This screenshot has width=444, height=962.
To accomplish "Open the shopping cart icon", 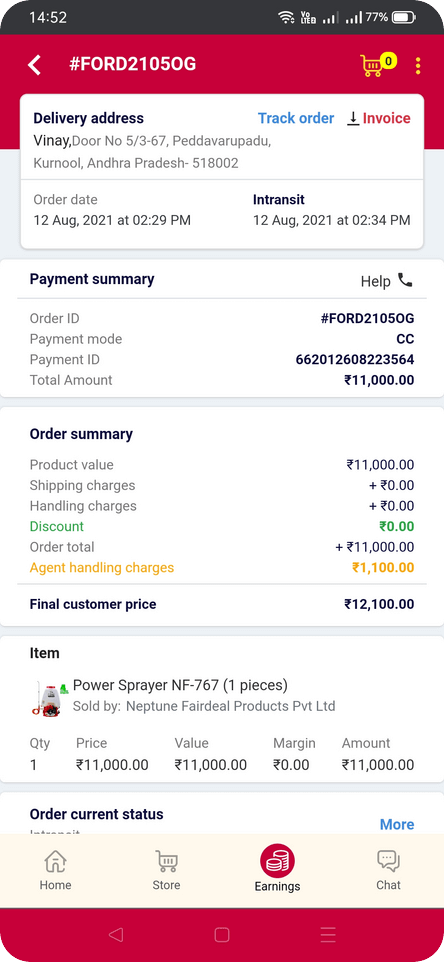I will [x=373, y=65].
